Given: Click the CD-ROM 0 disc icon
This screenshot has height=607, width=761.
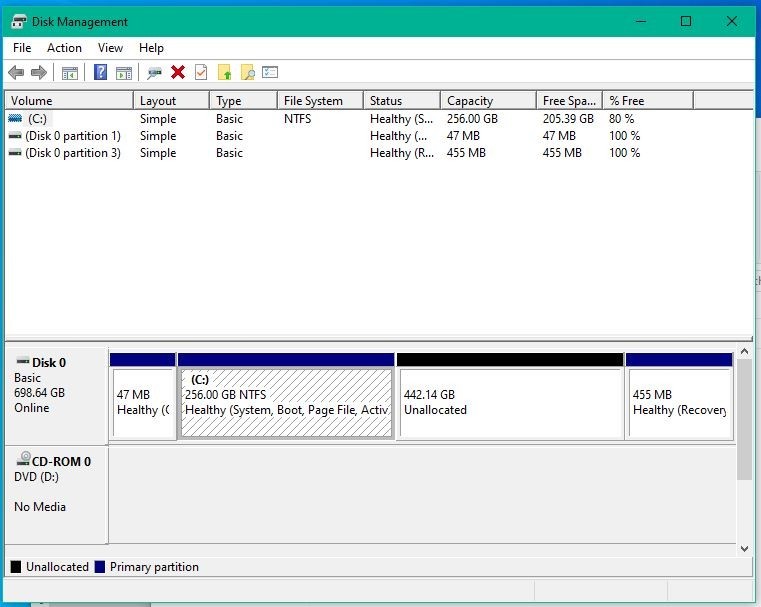Looking at the screenshot, I should point(23,459).
